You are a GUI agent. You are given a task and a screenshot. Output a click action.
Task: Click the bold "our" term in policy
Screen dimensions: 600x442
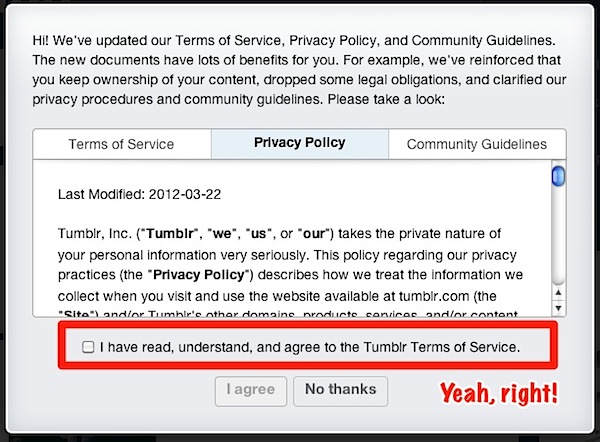tap(314, 233)
